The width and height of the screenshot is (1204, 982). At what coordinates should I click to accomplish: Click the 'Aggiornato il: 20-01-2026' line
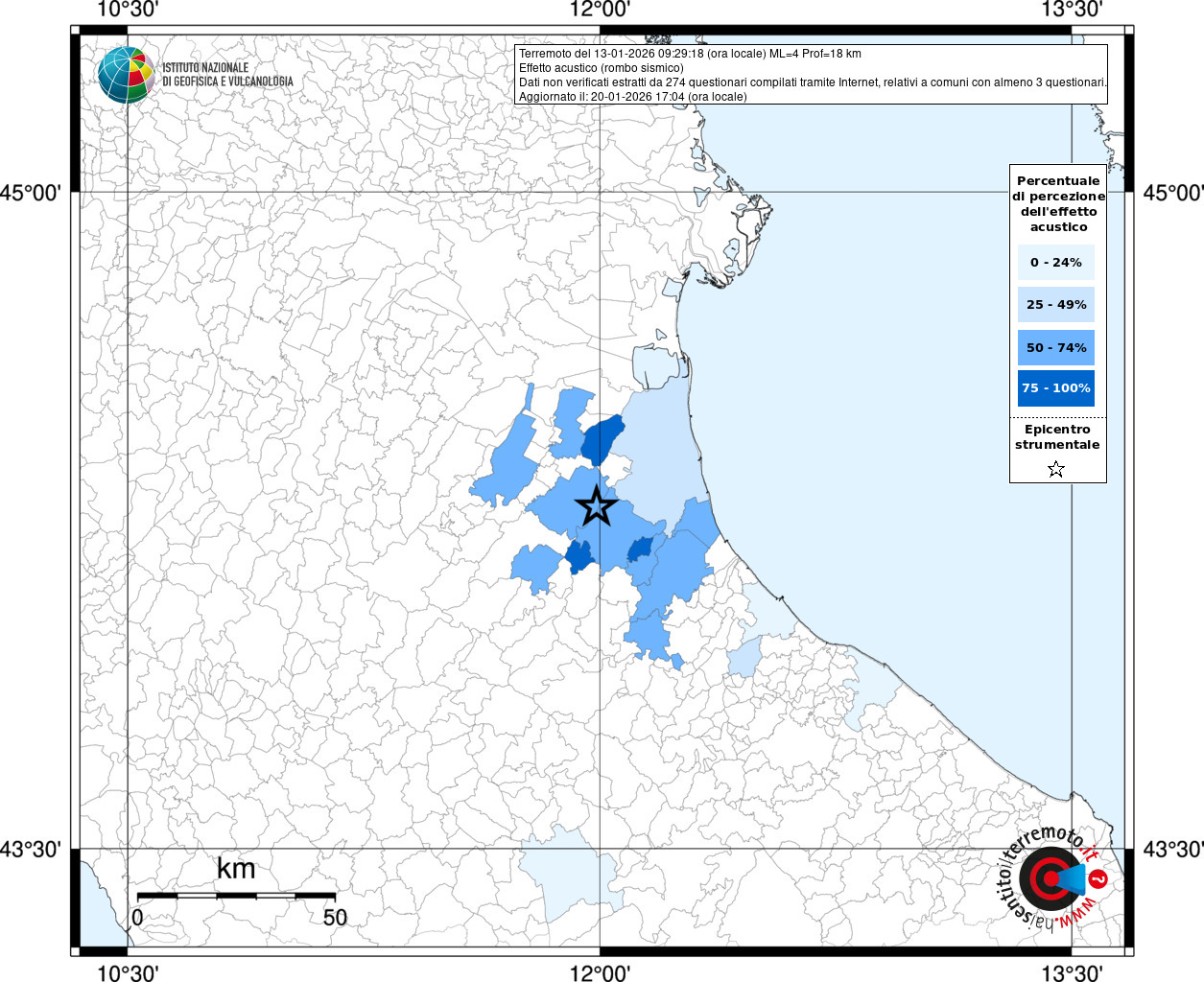(x=632, y=97)
